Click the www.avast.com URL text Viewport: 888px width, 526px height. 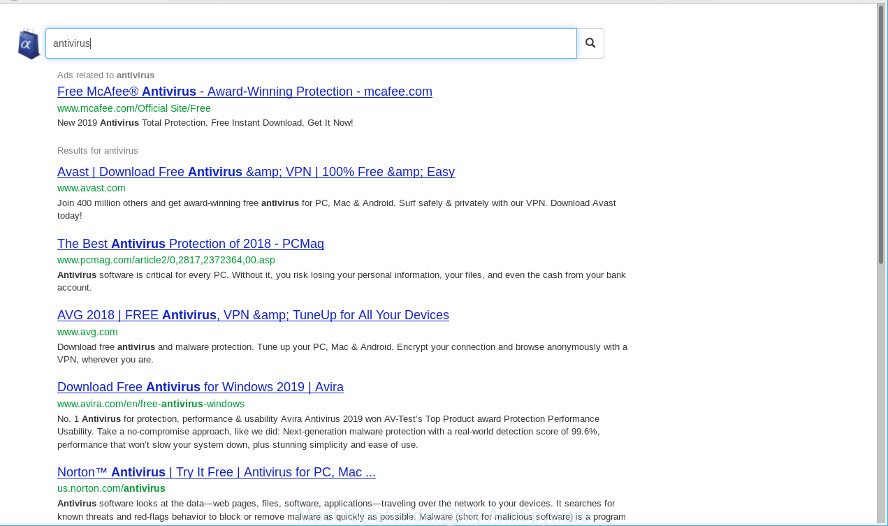click(x=91, y=188)
